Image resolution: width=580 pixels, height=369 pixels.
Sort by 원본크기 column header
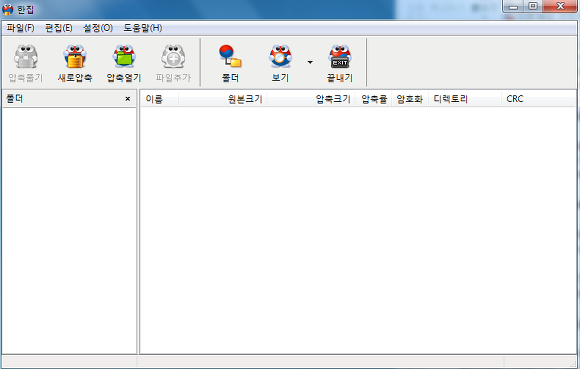(x=222, y=99)
